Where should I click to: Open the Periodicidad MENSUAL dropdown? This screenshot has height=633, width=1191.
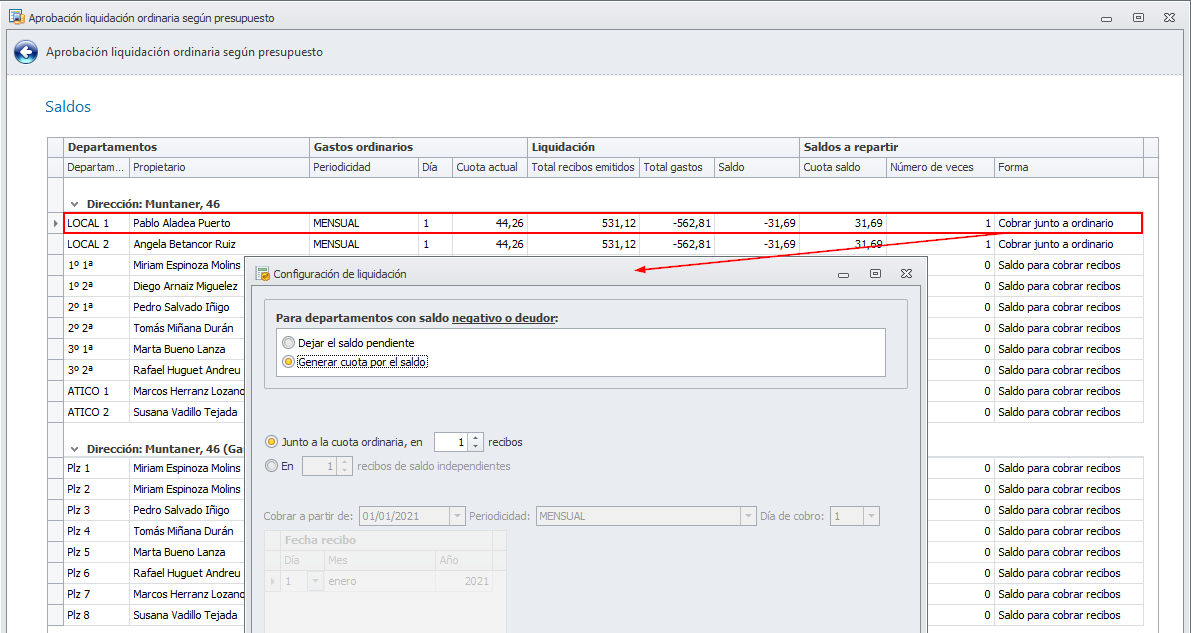(747, 517)
